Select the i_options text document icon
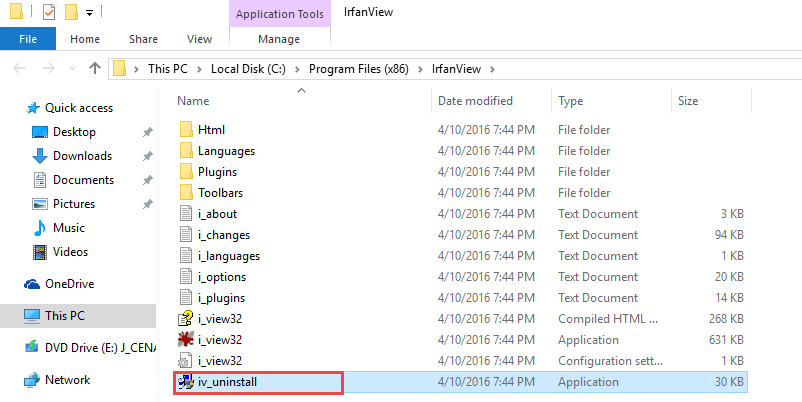 pyautogui.click(x=186, y=277)
